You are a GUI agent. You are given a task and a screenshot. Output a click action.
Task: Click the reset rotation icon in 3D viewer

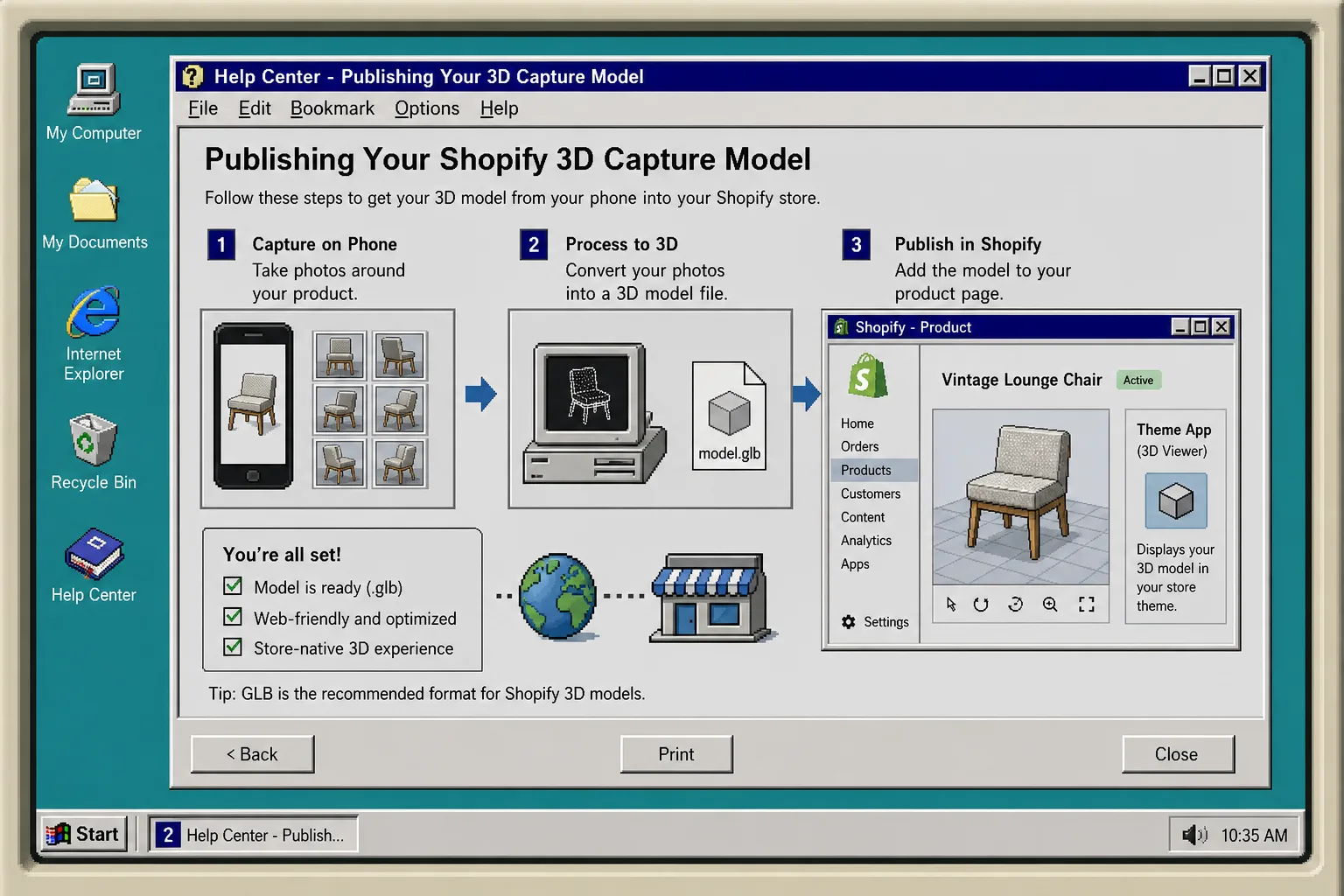(981, 605)
